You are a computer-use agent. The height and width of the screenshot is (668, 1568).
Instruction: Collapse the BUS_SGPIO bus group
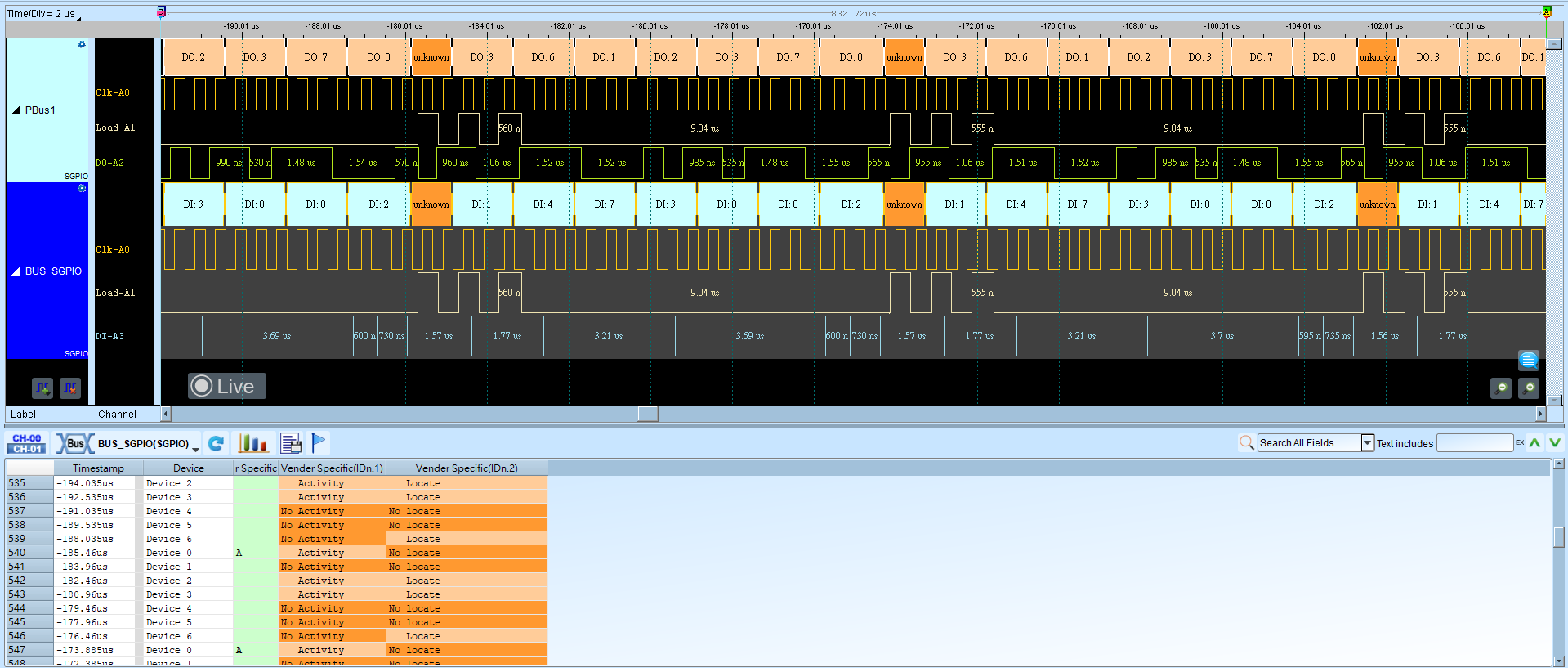click(x=16, y=271)
